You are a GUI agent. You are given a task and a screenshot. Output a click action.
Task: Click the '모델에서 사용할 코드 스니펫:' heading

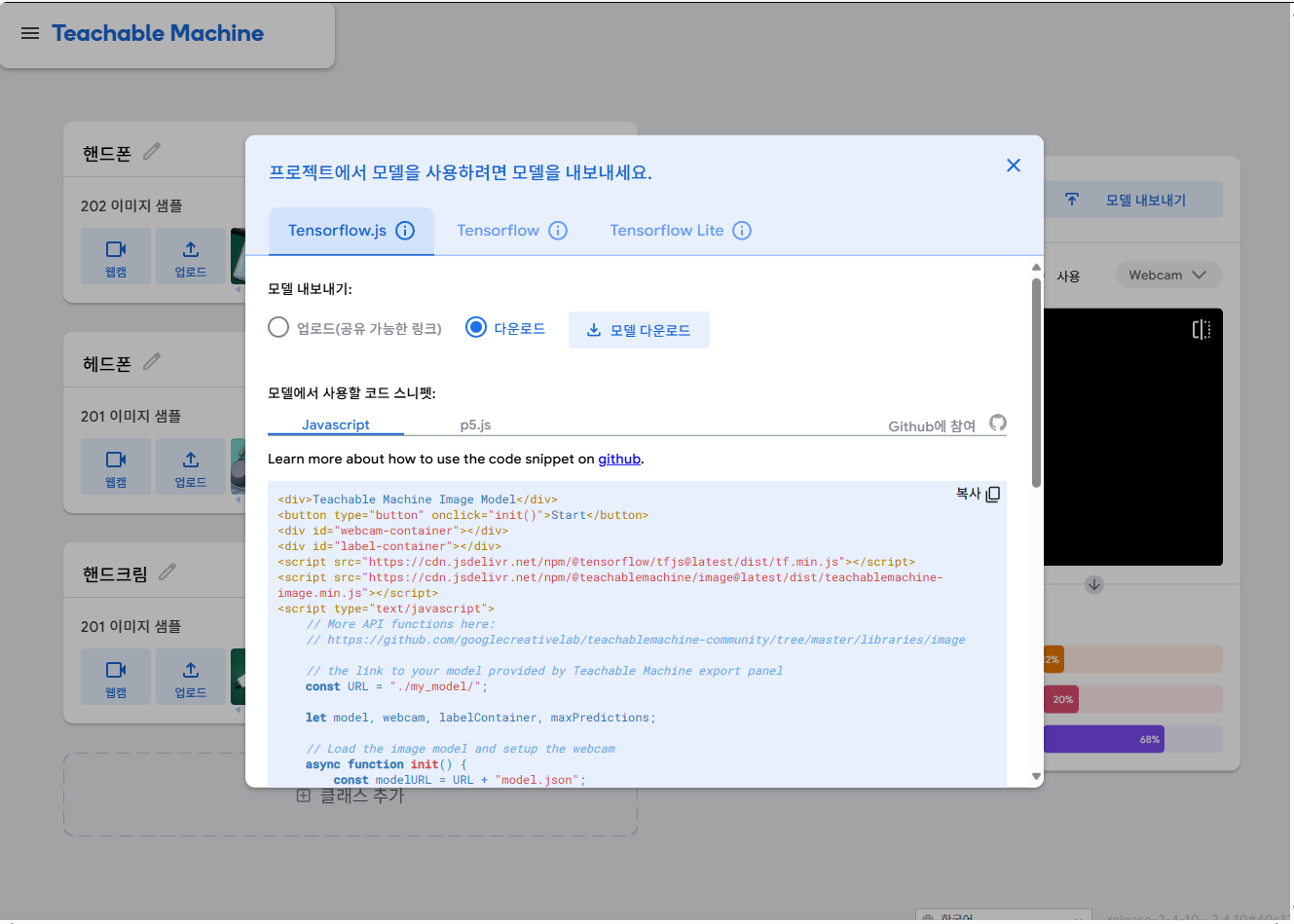(351, 393)
